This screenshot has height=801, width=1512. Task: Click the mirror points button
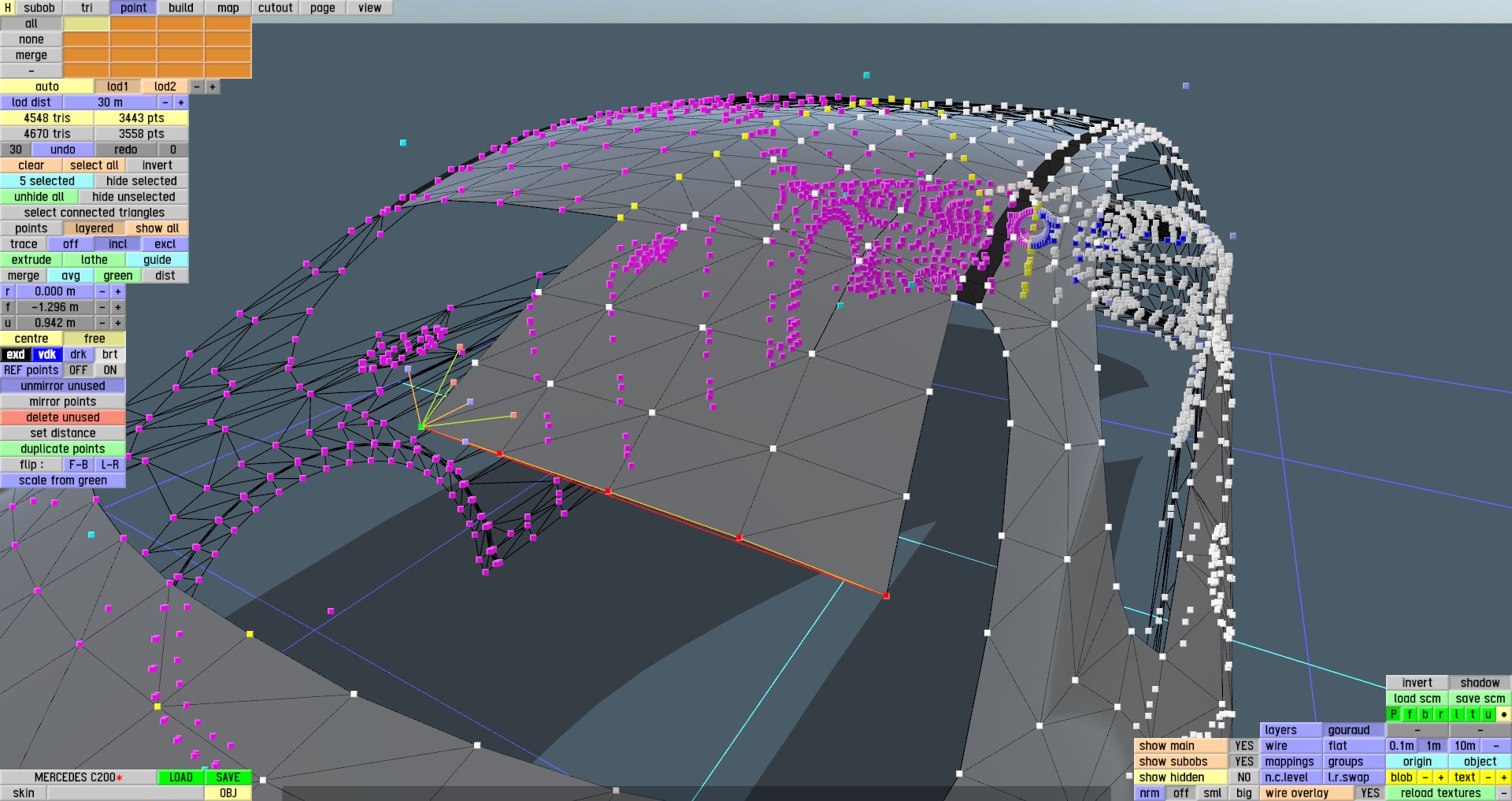(63, 402)
